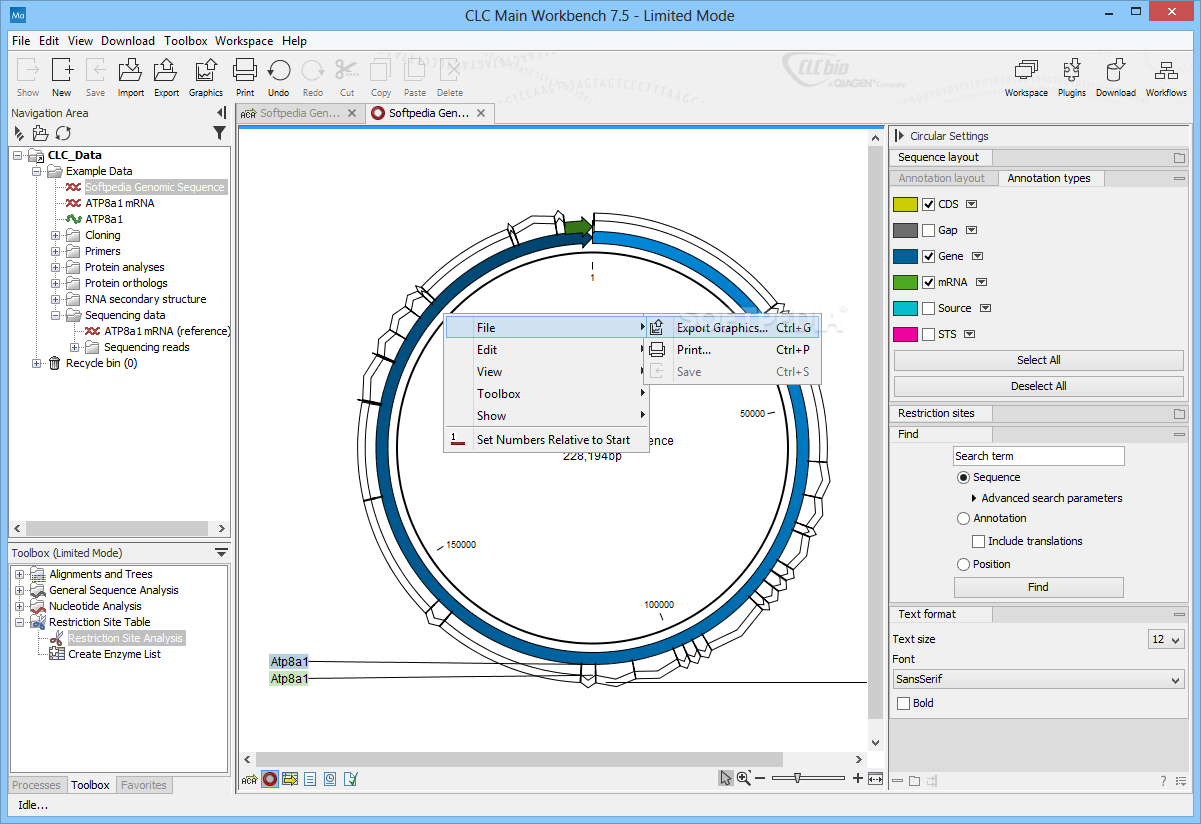Open the history view icon with clock
Image resolution: width=1201 pixels, height=824 pixels.
tap(330, 779)
